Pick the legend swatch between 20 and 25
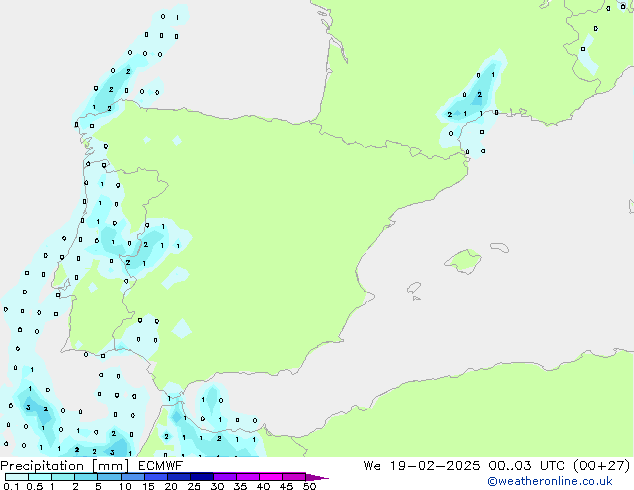 (179, 477)
